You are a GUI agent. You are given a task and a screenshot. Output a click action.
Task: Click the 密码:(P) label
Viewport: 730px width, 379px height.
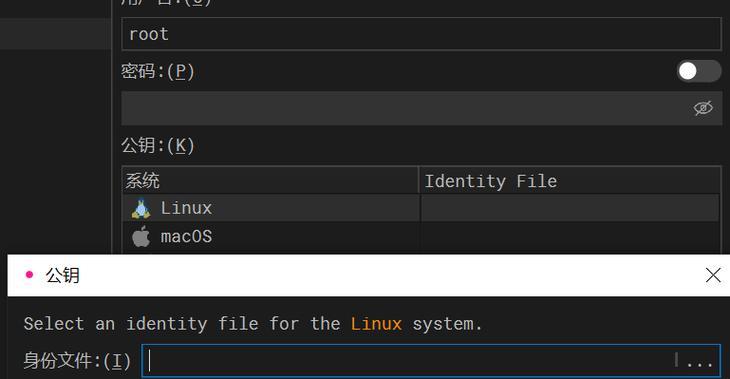click(157, 71)
